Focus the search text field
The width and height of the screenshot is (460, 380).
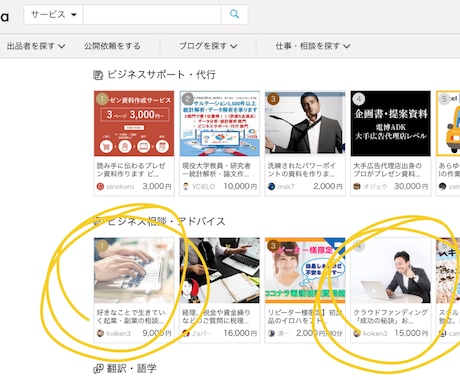[x=152, y=15]
